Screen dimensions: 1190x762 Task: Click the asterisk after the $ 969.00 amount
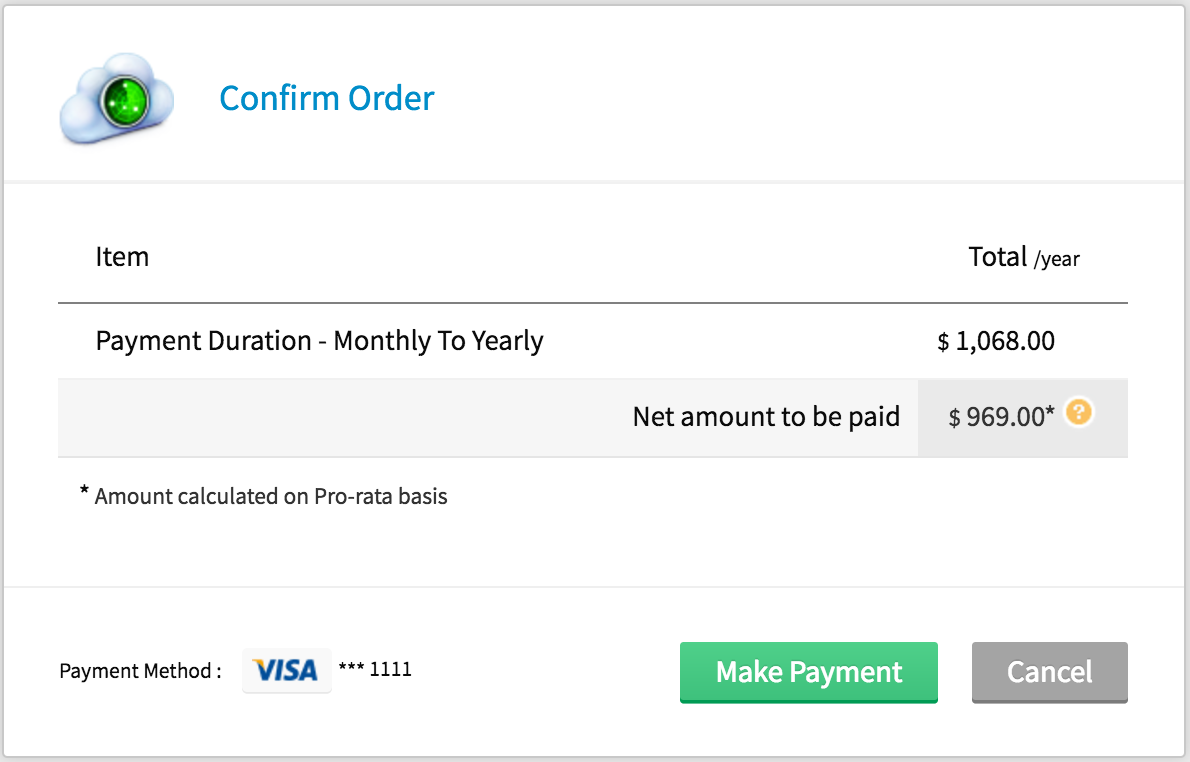pyautogui.click(x=1050, y=412)
